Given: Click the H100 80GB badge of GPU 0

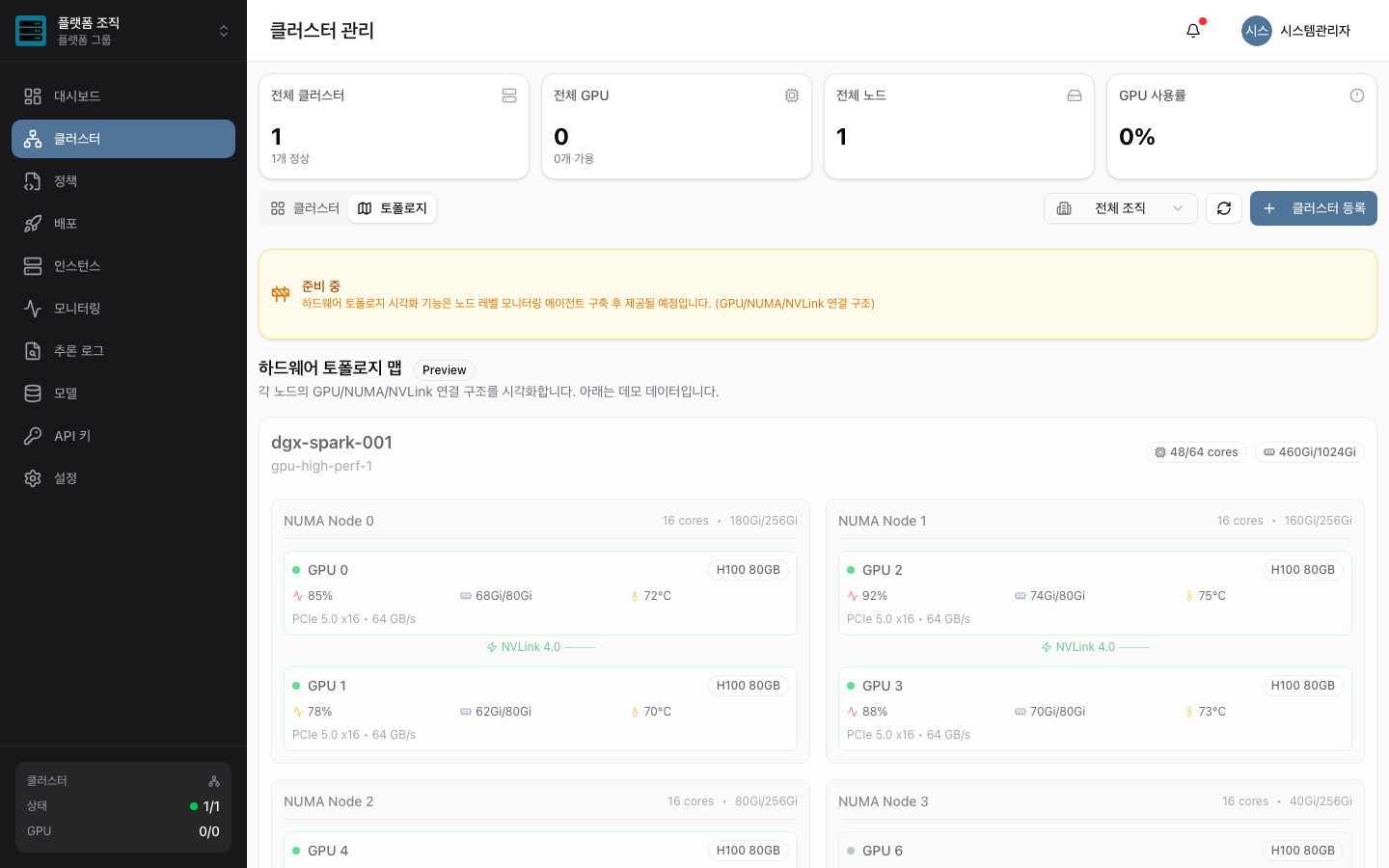Looking at the screenshot, I should point(749,570).
